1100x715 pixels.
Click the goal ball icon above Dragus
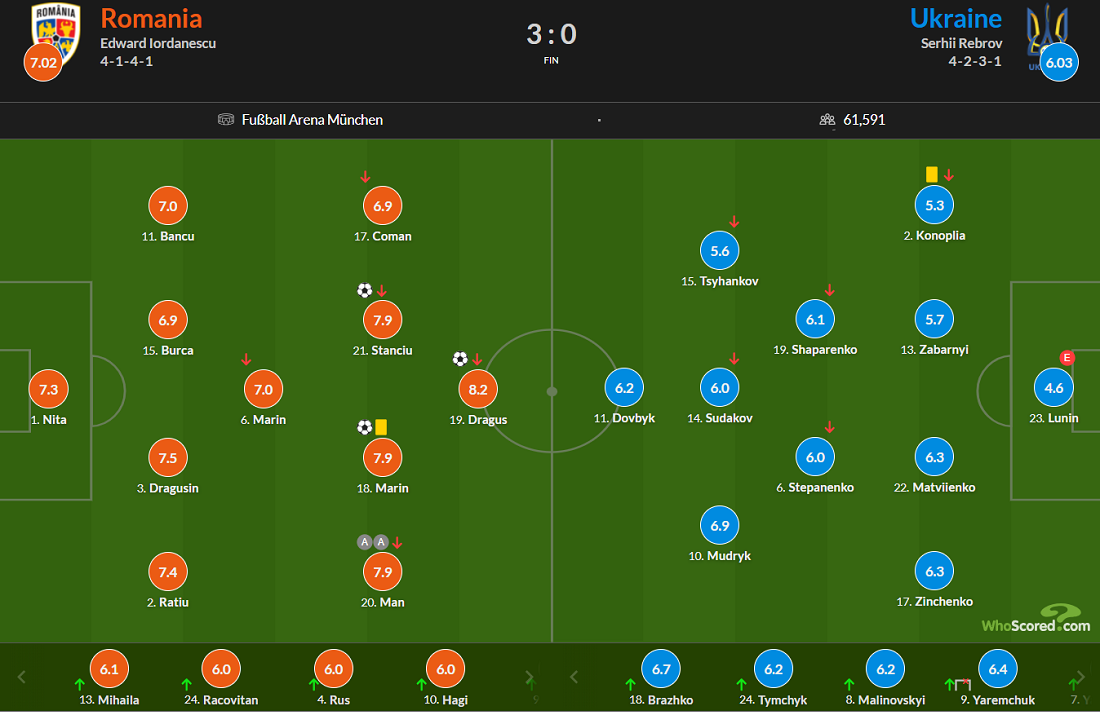click(460, 359)
